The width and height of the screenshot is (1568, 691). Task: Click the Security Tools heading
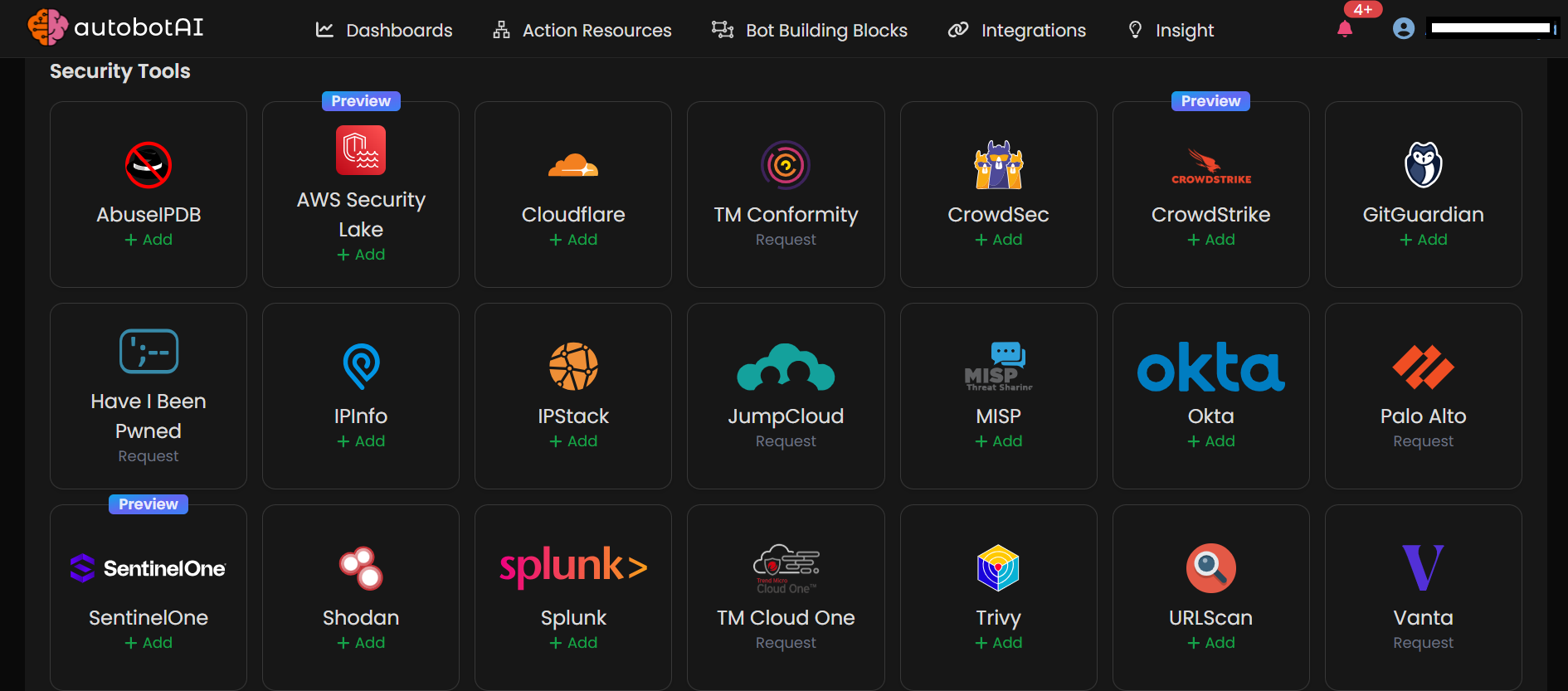[120, 71]
